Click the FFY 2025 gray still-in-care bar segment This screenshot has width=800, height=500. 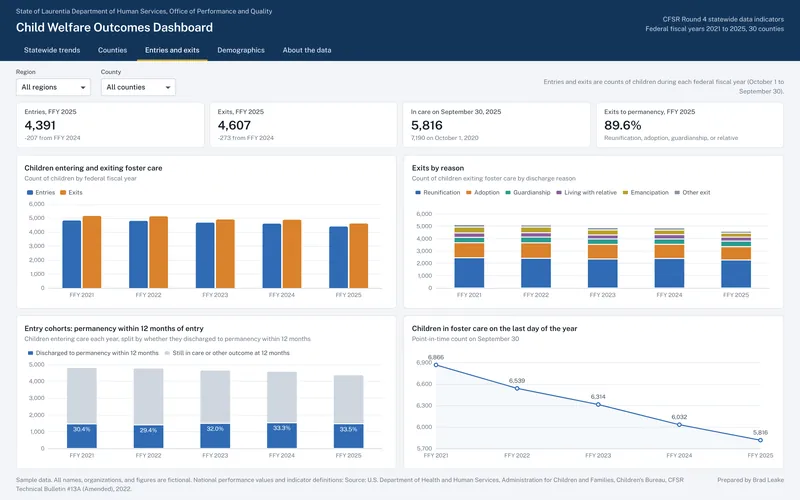(348, 399)
